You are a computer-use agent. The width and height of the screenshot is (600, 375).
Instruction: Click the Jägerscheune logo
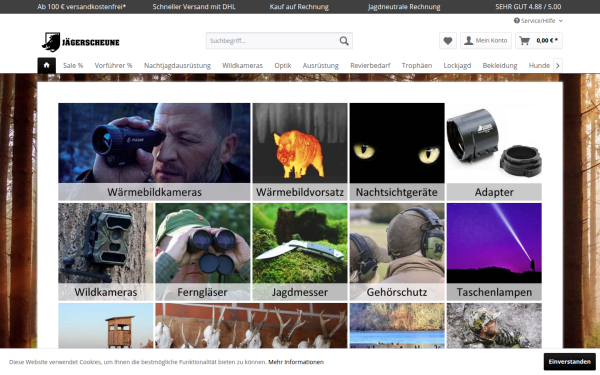point(80,42)
